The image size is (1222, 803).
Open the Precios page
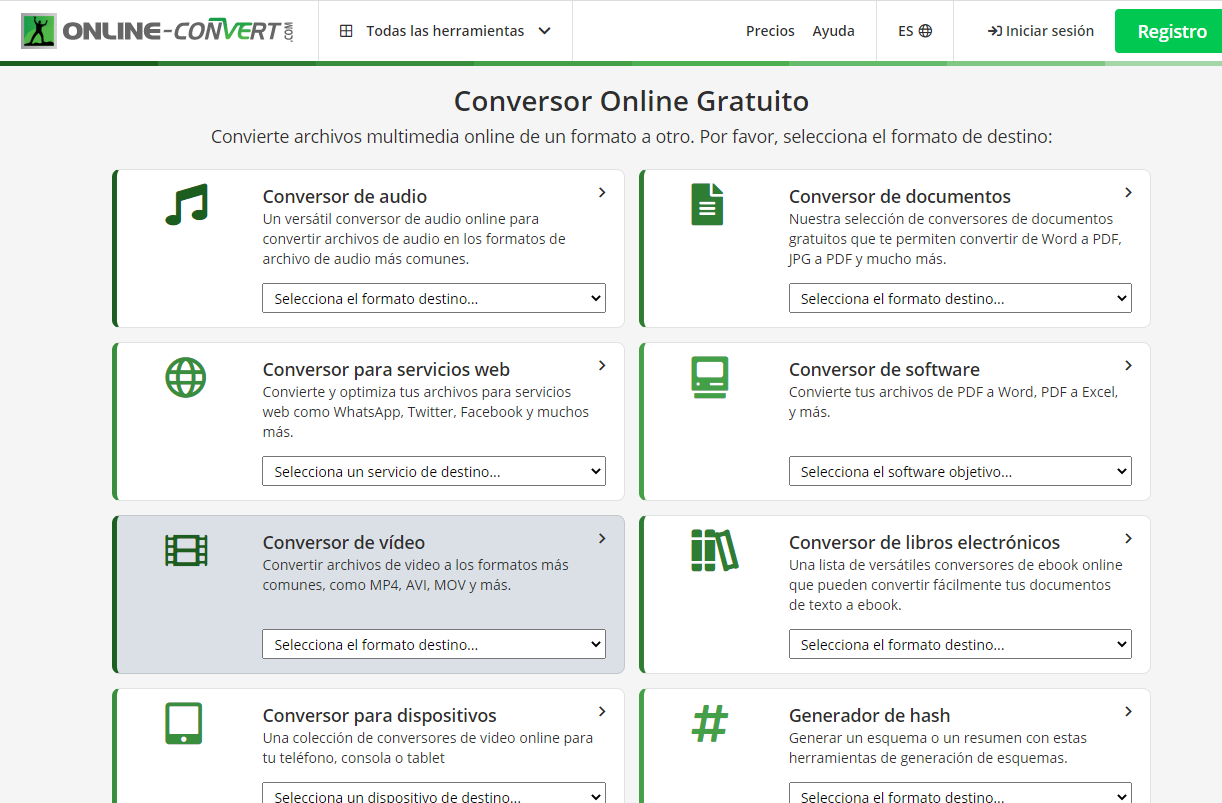(x=770, y=31)
